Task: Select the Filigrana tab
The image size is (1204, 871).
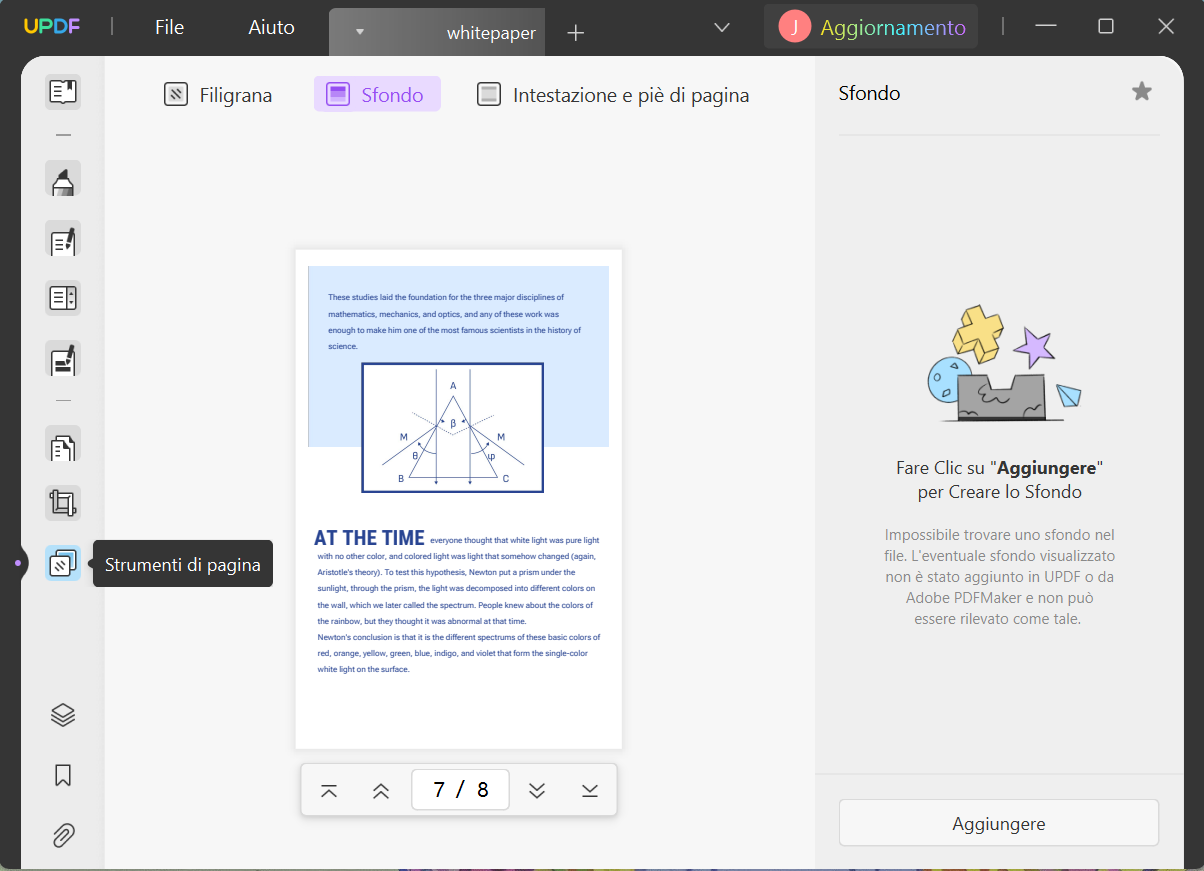Action: (x=218, y=95)
